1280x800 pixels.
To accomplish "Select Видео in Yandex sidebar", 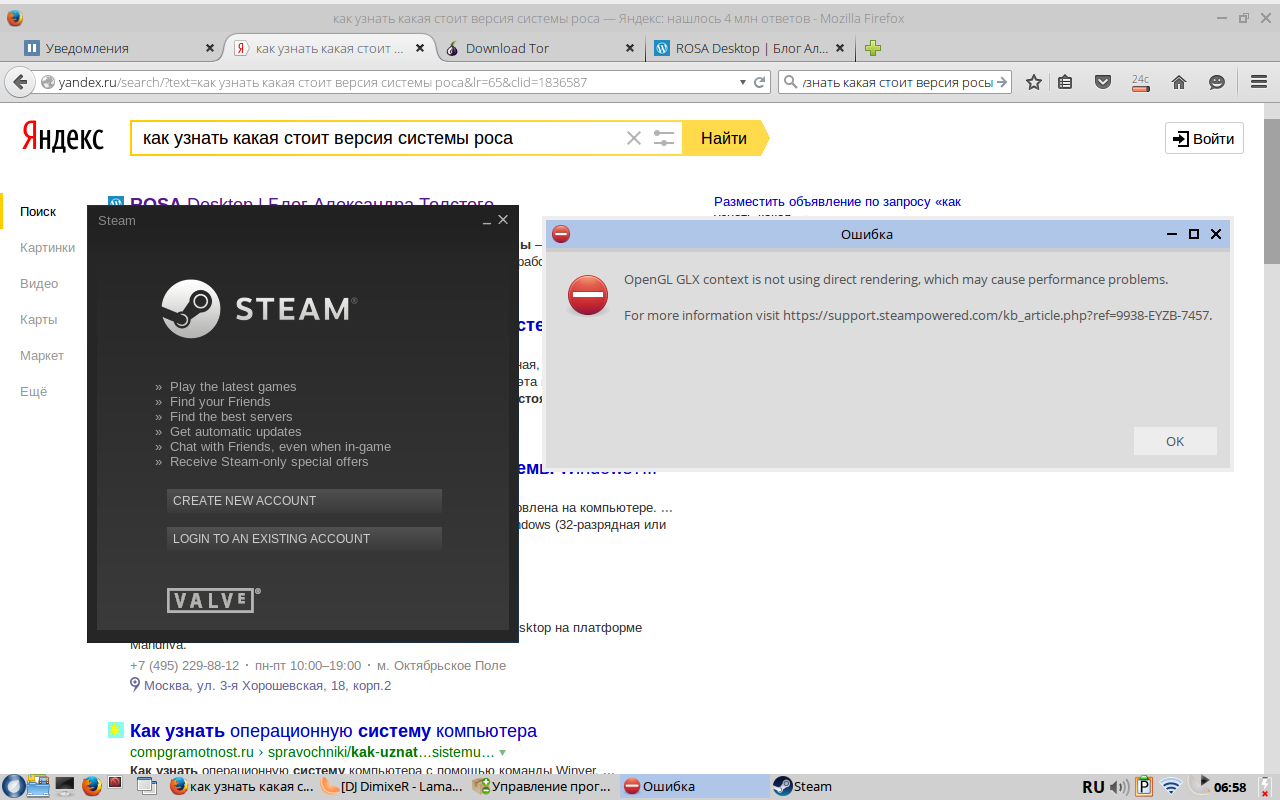I will click(x=39, y=284).
